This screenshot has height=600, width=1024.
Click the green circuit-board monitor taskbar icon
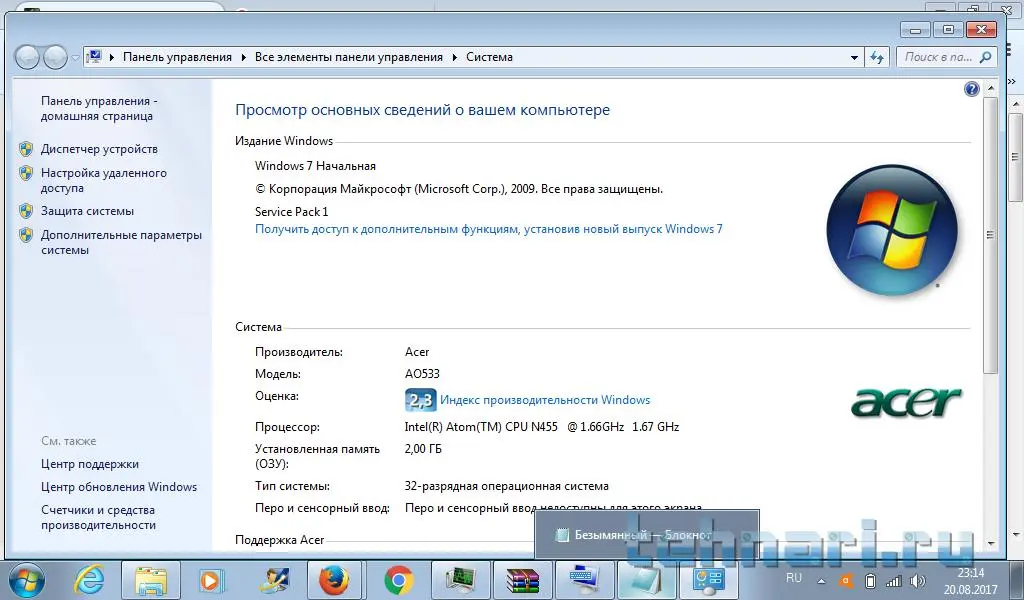pyautogui.click(x=460, y=580)
